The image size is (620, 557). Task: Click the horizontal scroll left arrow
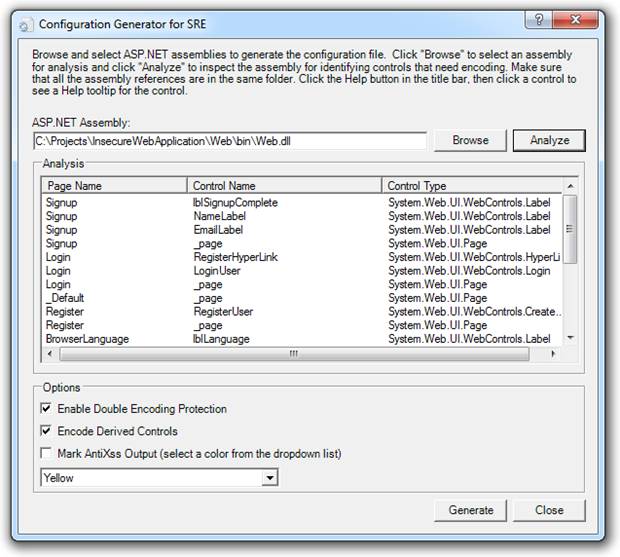50,354
